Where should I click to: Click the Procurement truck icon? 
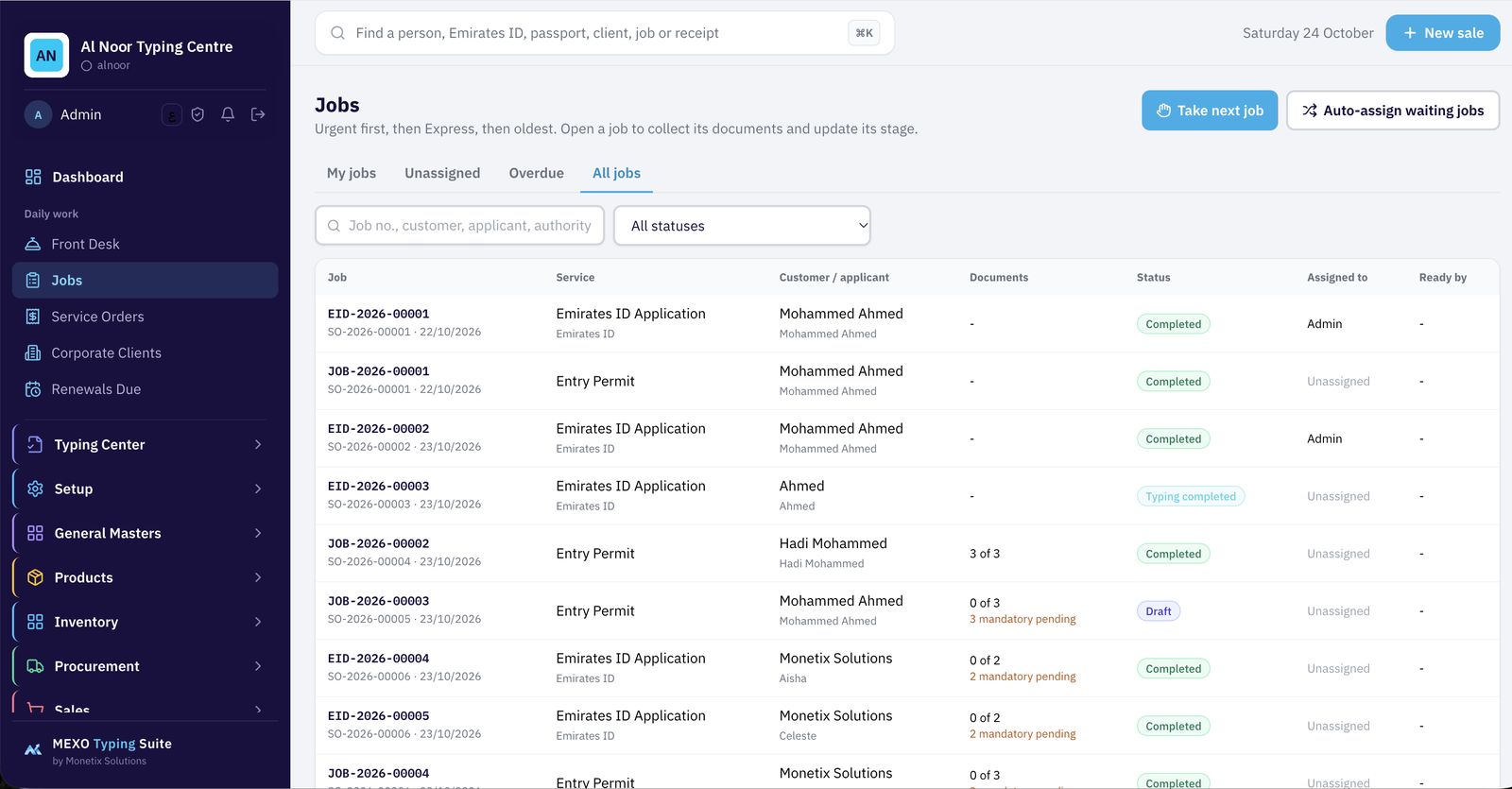(35, 666)
